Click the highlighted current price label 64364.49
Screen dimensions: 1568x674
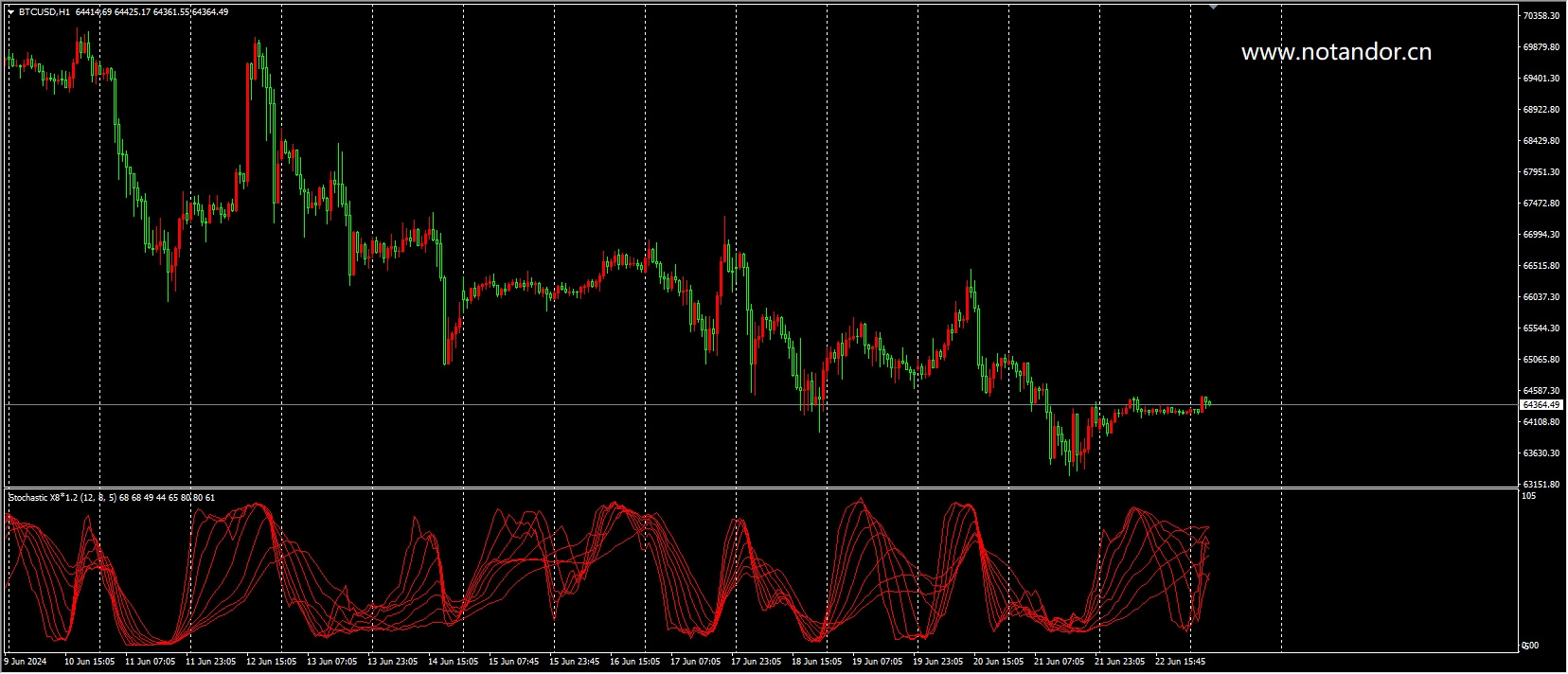pyautogui.click(x=1541, y=405)
